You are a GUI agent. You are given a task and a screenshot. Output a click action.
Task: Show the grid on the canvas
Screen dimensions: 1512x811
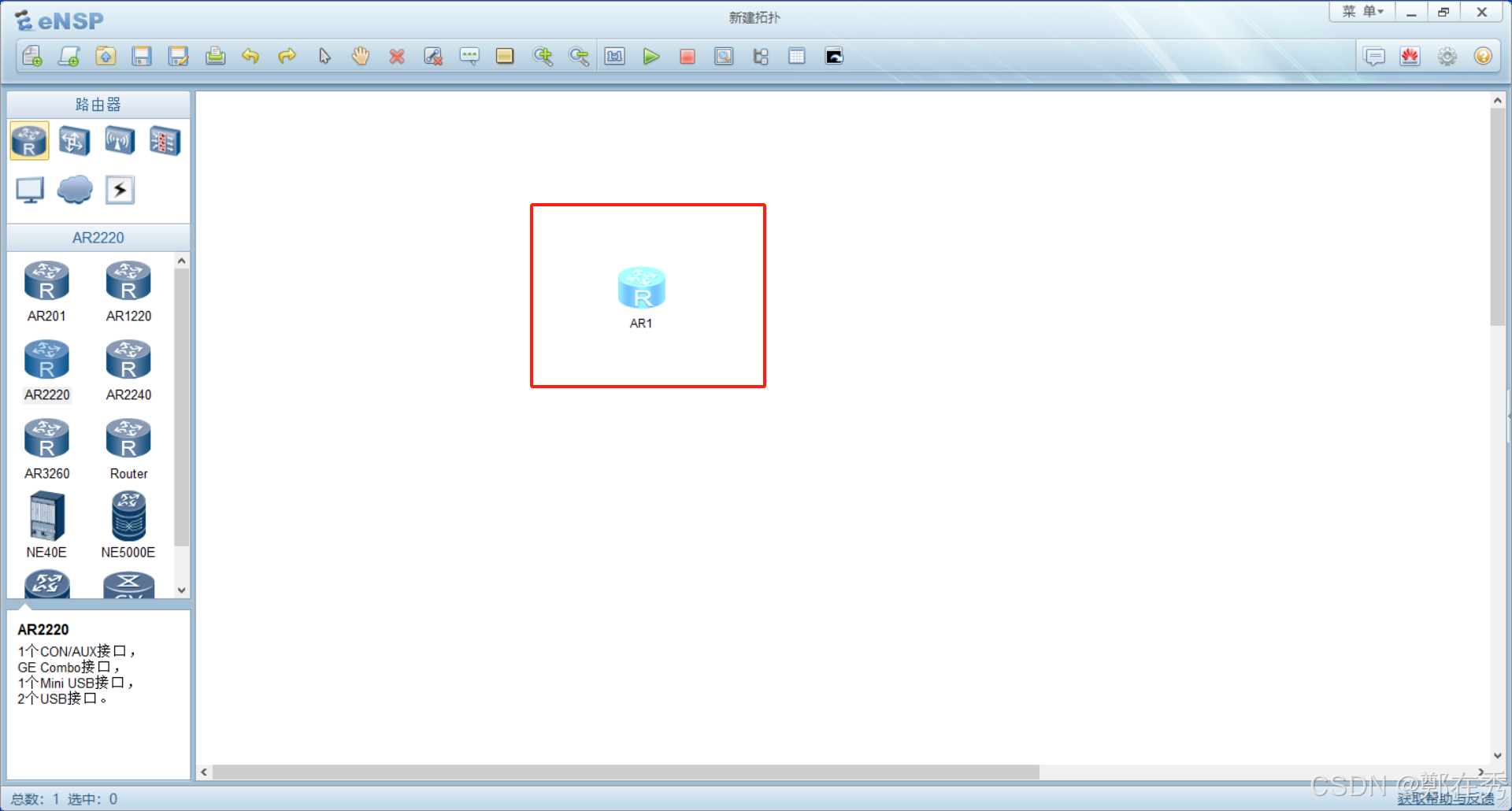pyautogui.click(x=797, y=56)
